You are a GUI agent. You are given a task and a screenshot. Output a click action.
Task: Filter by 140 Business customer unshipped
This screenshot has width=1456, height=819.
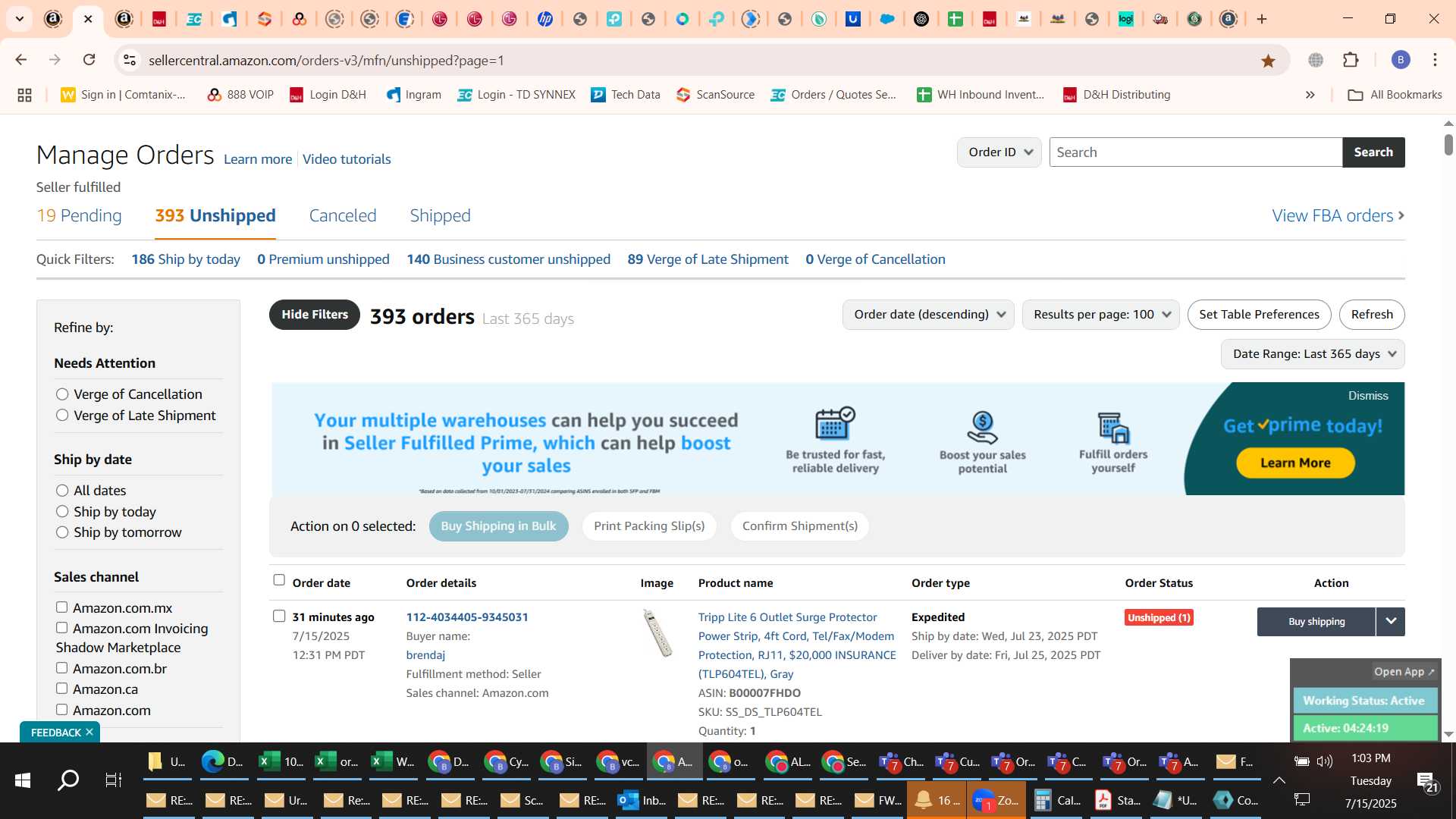tap(508, 259)
